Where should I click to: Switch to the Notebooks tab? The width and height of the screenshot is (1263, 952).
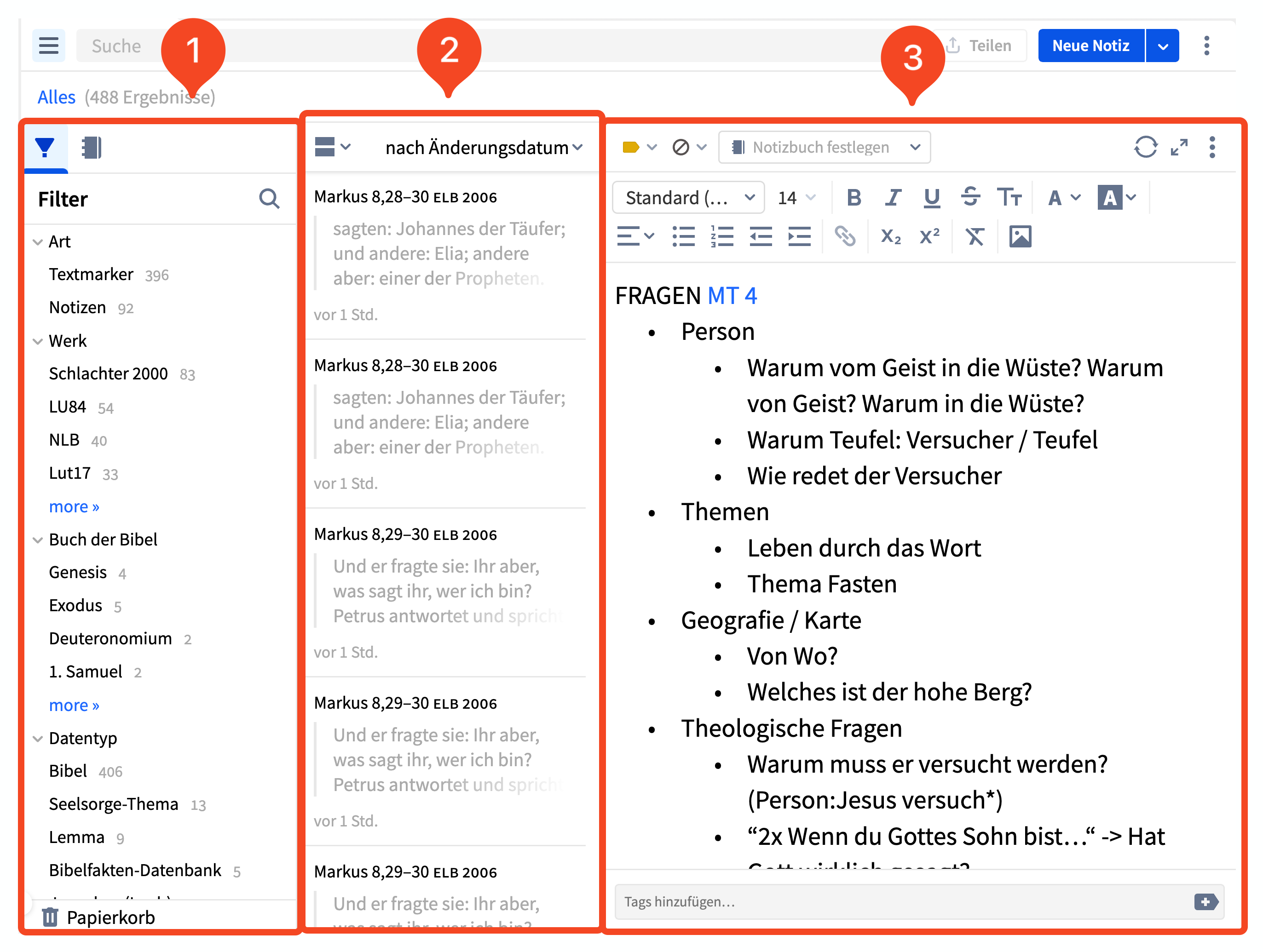point(92,148)
